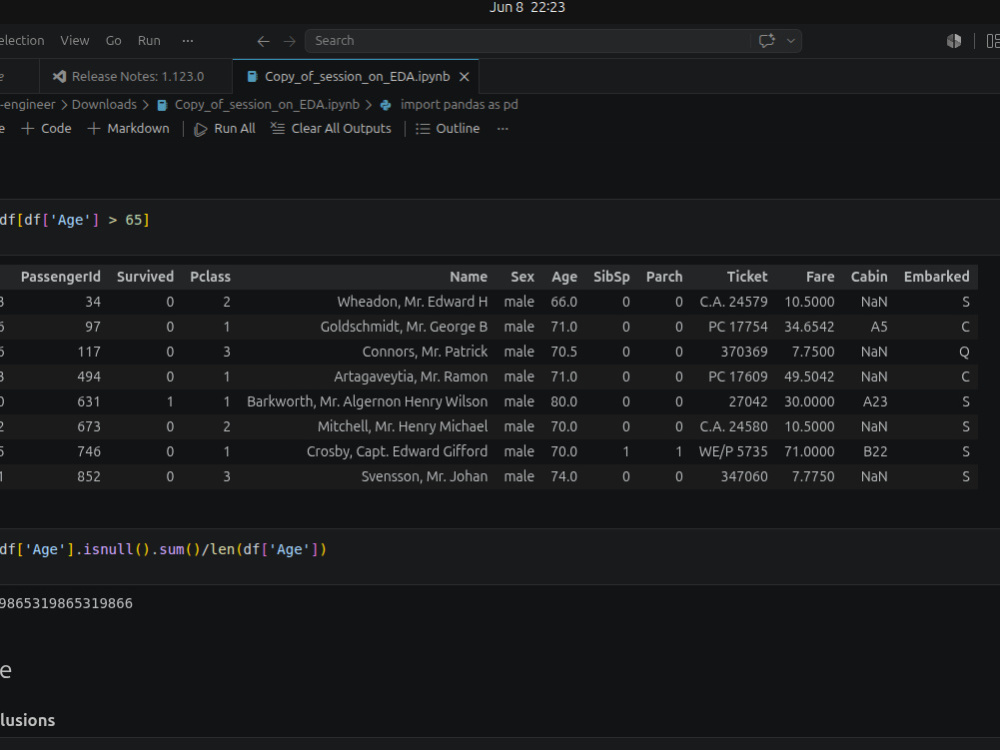1000x750 pixels.
Task: Click the Clear All Outputs icon
Action: tap(277, 128)
